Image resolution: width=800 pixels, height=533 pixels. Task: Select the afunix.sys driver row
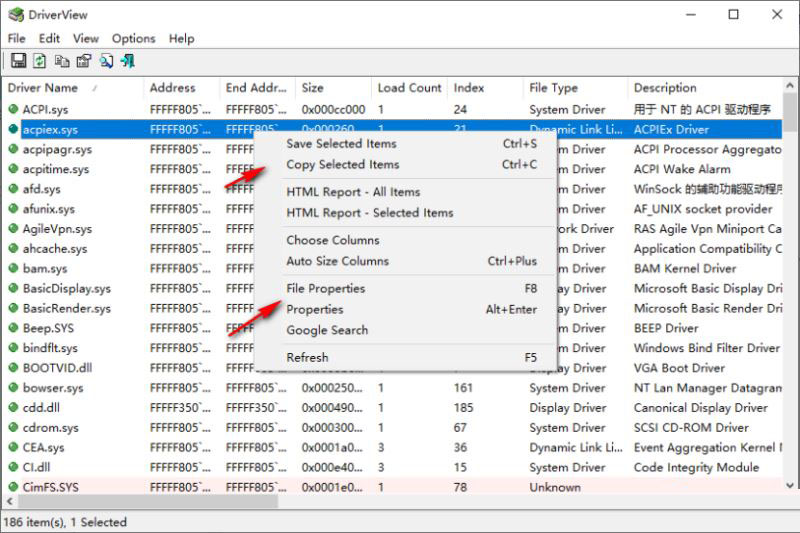pyautogui.click(x=393, y=209)
